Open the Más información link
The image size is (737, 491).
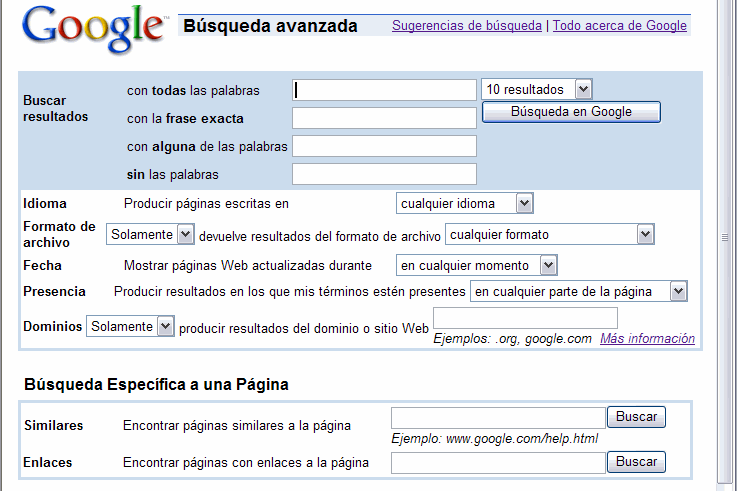click(x=647, y=338)
